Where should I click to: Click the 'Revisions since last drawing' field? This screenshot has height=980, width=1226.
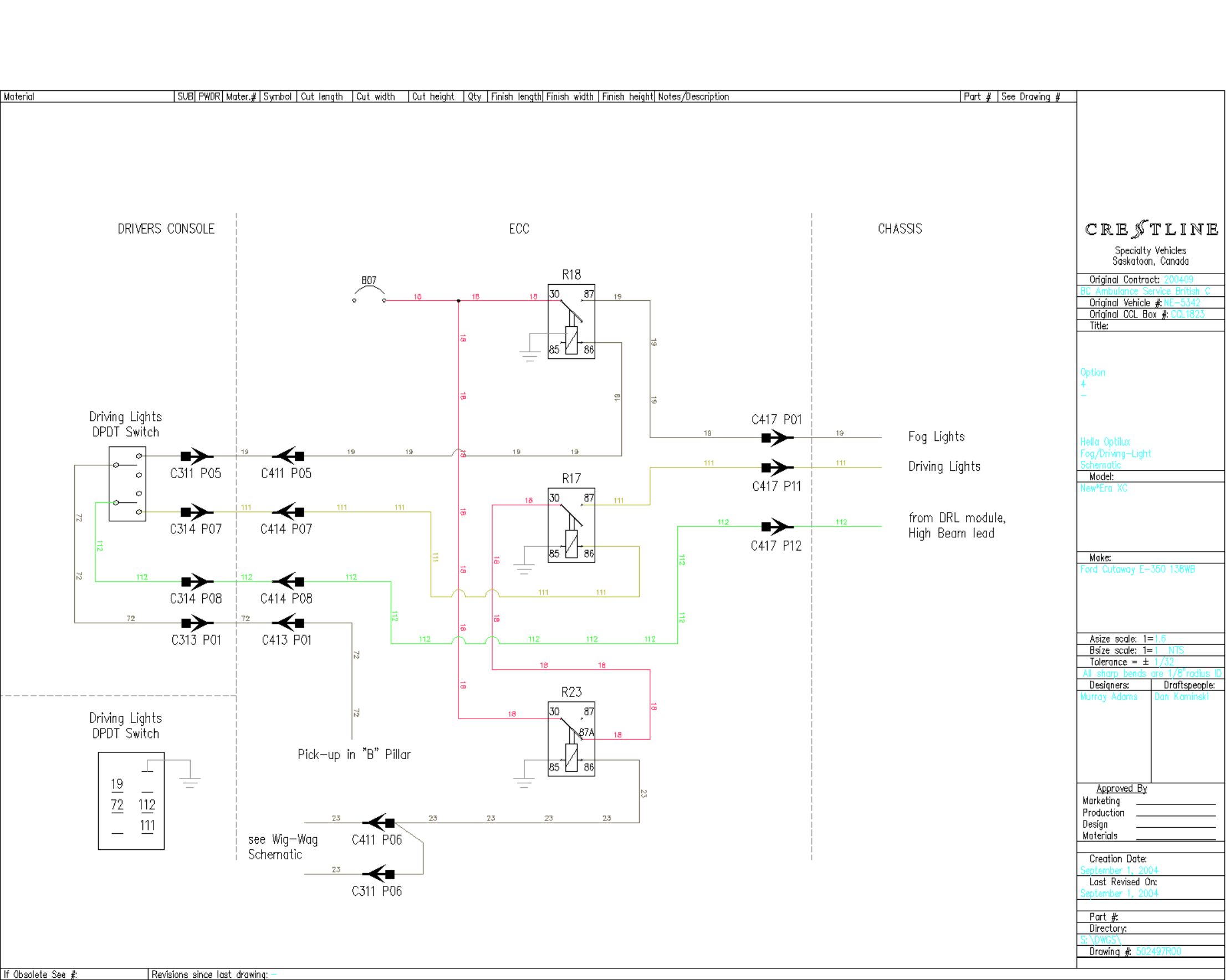point(612,974)
